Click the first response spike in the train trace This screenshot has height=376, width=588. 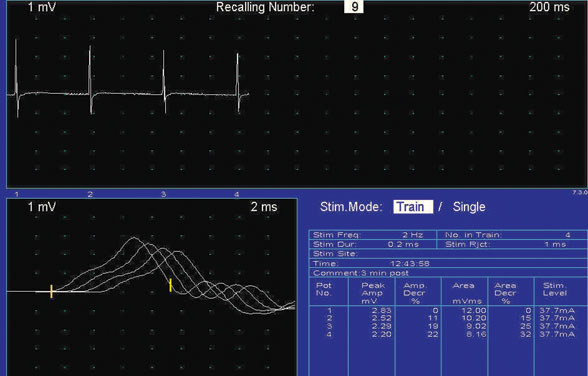16,78
